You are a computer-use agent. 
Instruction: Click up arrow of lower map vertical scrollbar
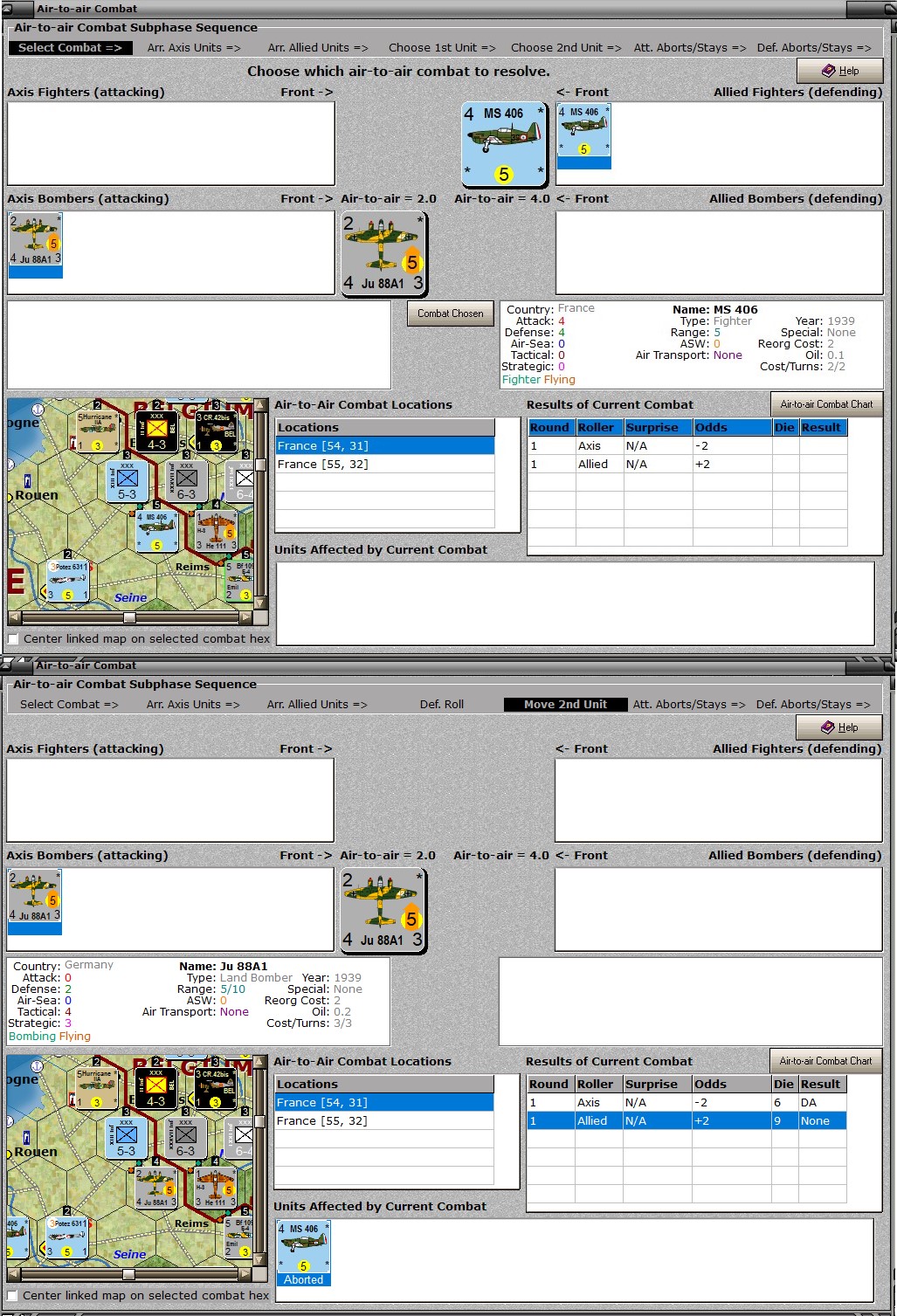(259, 1062)
